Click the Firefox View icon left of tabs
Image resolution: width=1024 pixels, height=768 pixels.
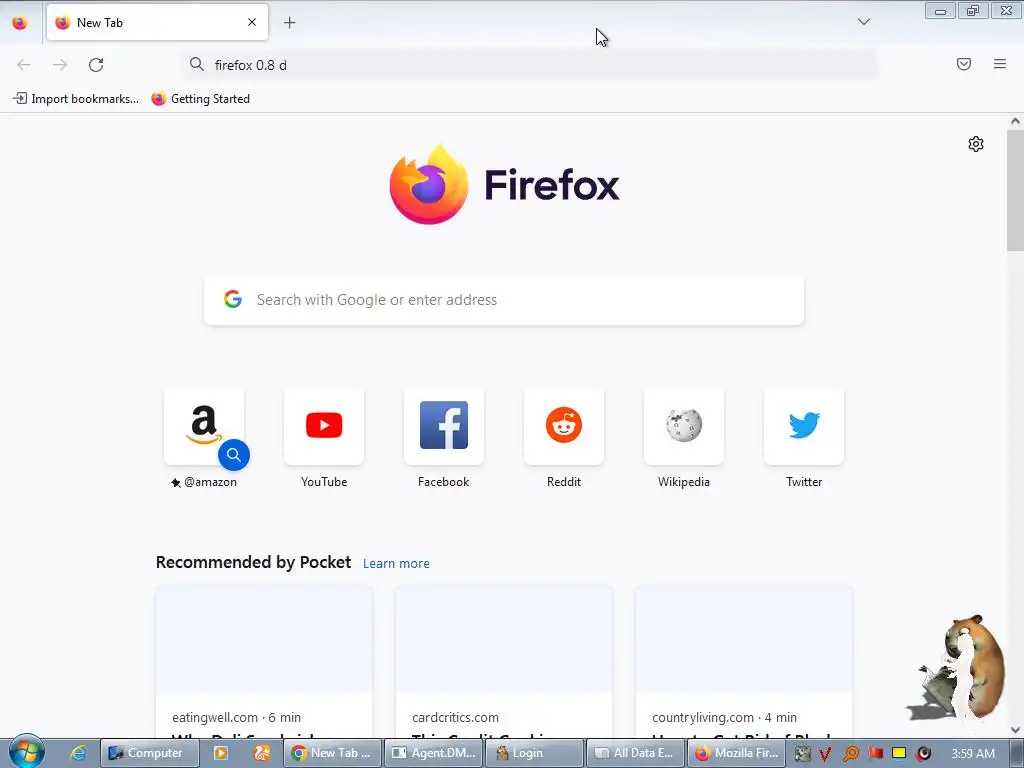(x=20, y=23)
